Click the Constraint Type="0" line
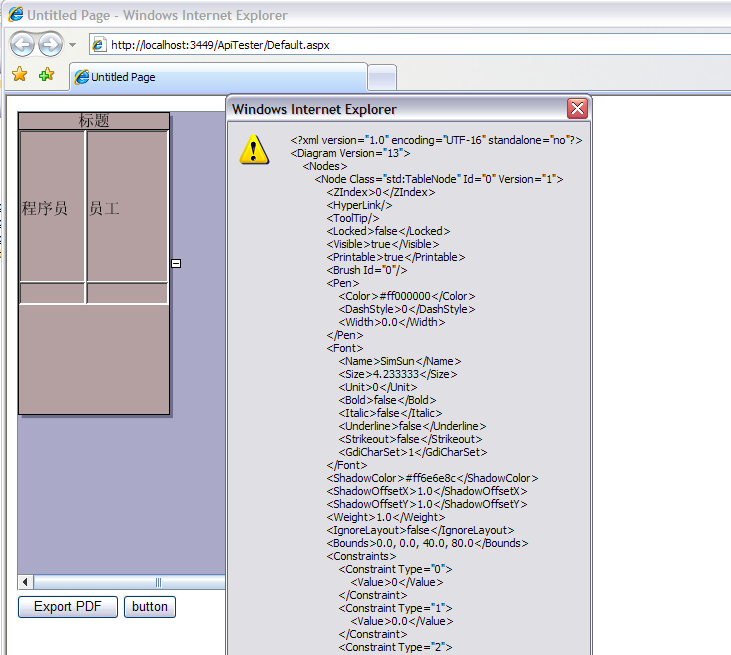This screenshot has width=731, height=655. click(395, 569)
